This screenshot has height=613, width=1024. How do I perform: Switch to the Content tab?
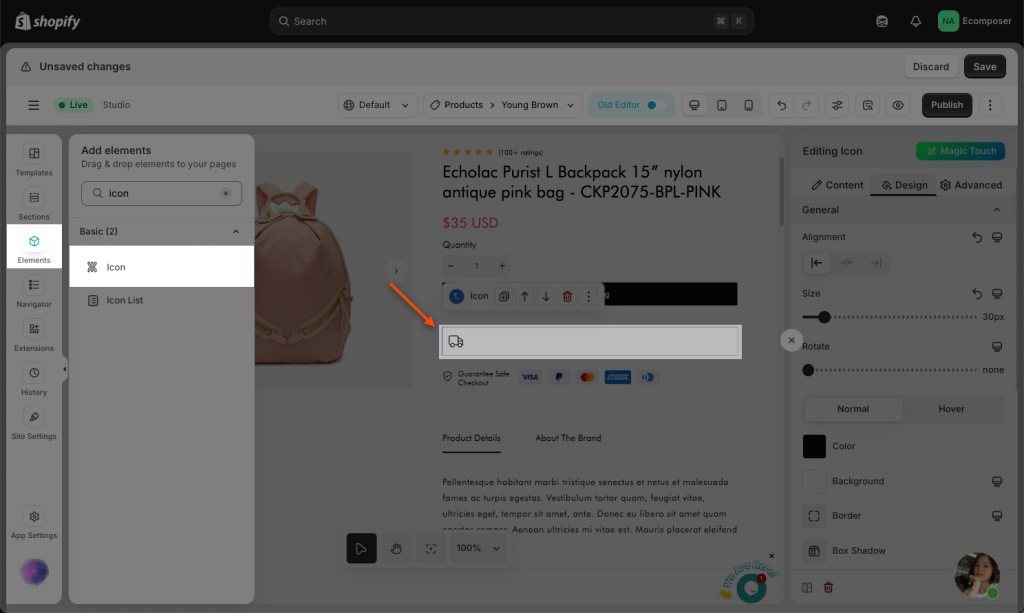[837, 185]
